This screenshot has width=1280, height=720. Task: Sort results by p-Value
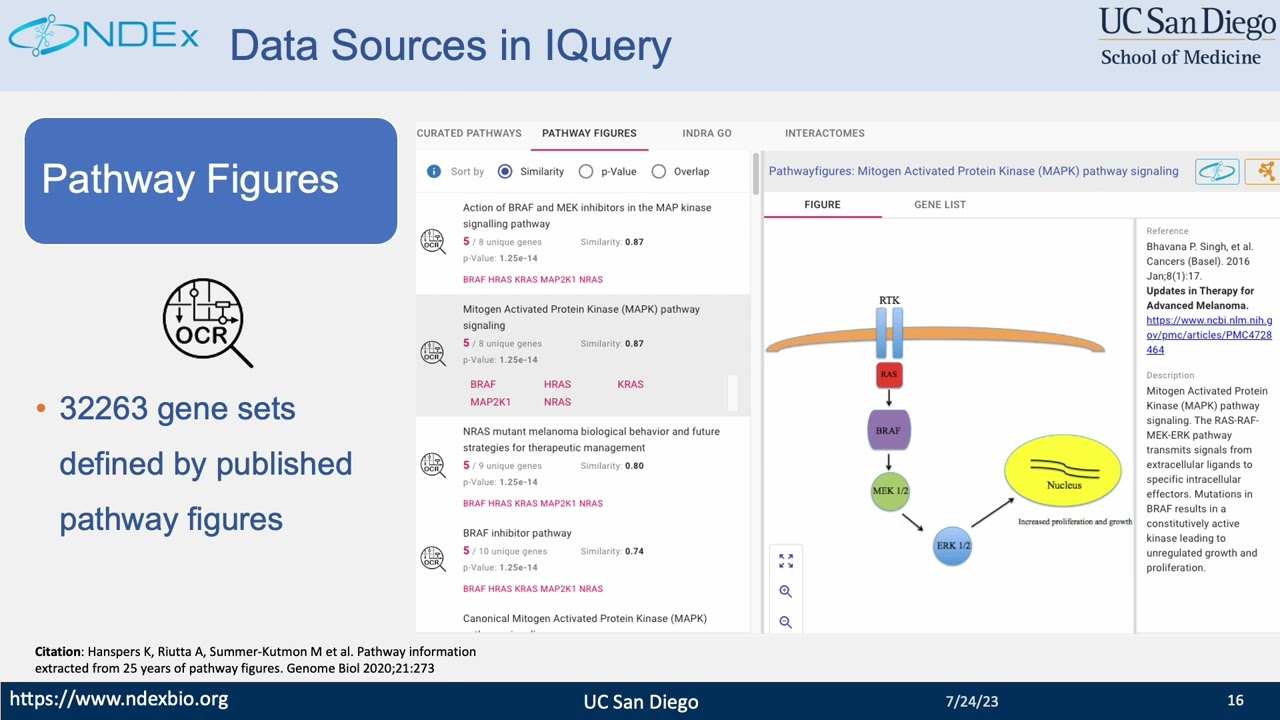[x=586, y=171]
